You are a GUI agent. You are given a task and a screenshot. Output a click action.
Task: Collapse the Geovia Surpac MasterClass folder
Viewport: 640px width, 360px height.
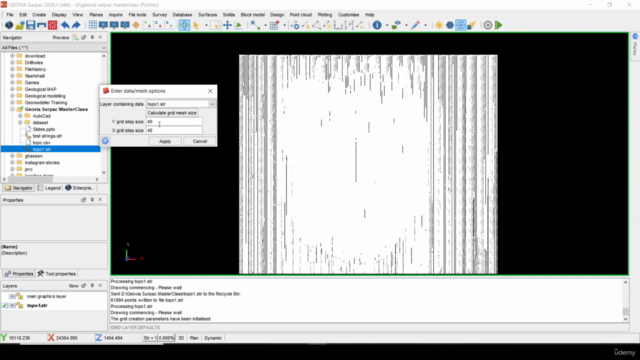[x=12, y=109]
